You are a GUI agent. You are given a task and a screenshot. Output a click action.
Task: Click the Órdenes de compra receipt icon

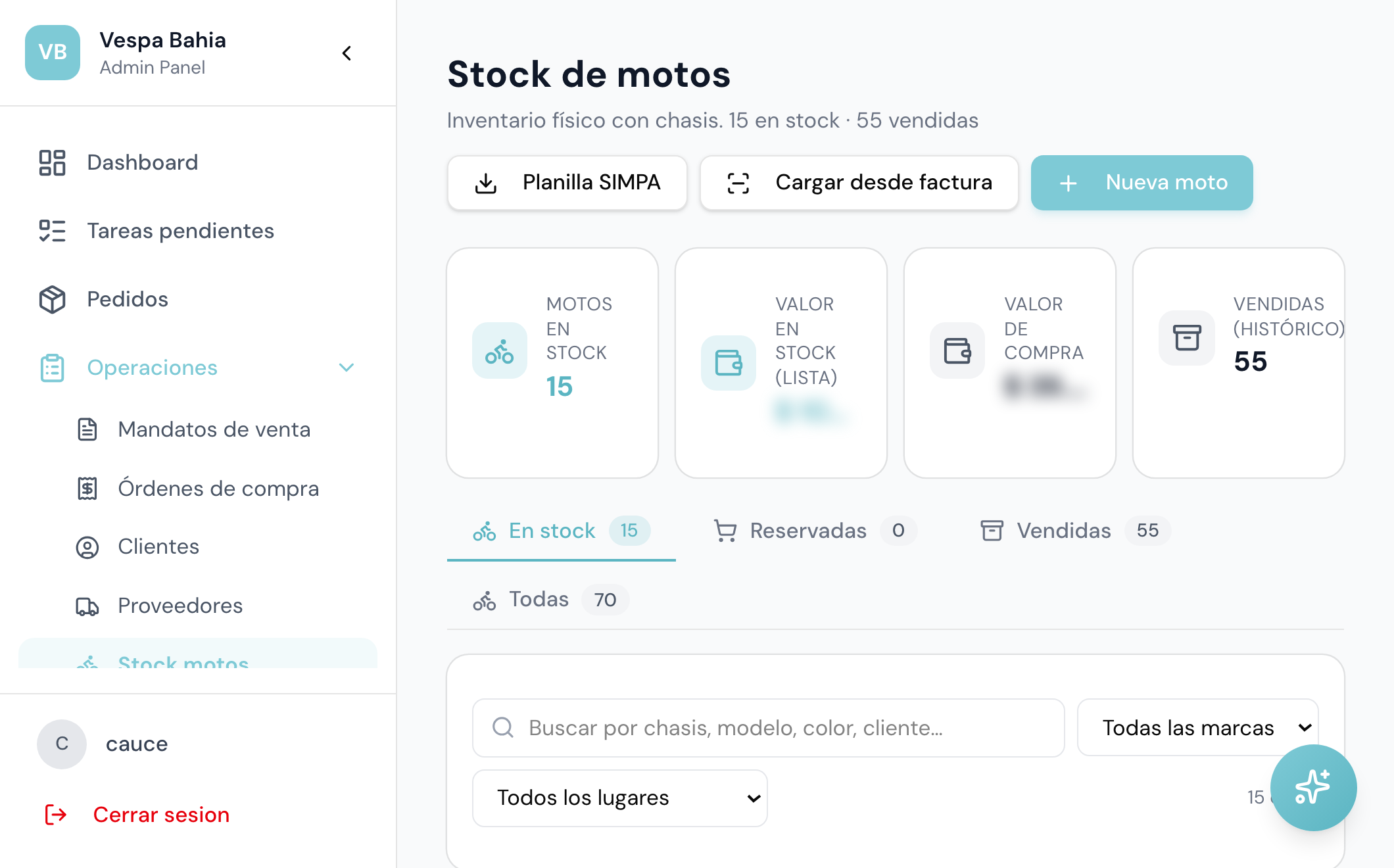point(87,489)
